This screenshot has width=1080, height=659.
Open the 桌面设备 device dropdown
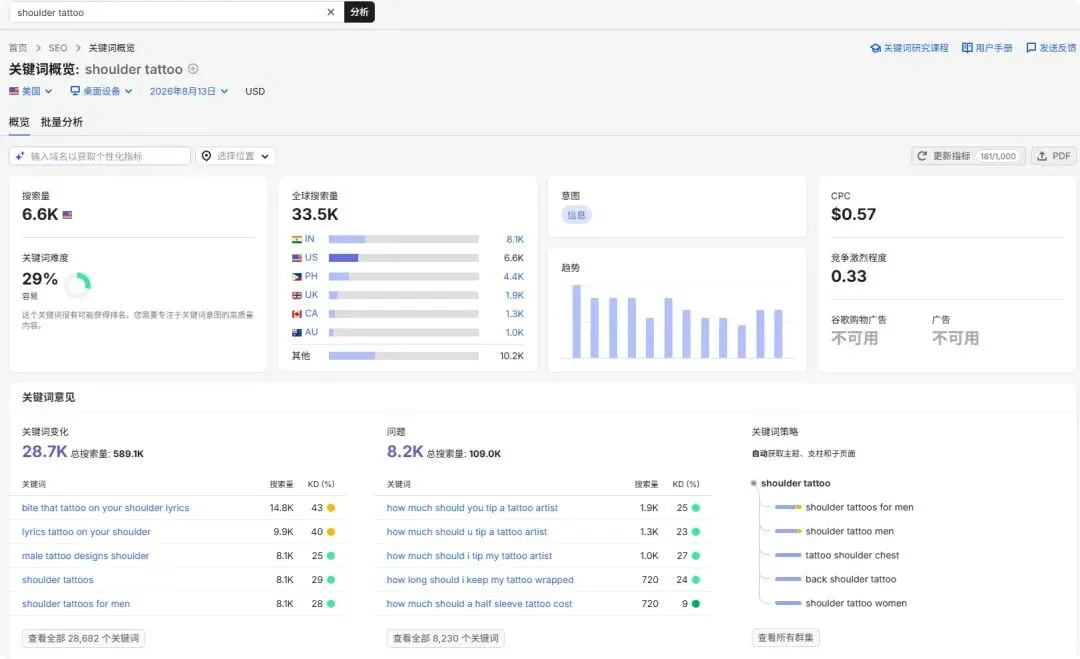pos(101,91)
